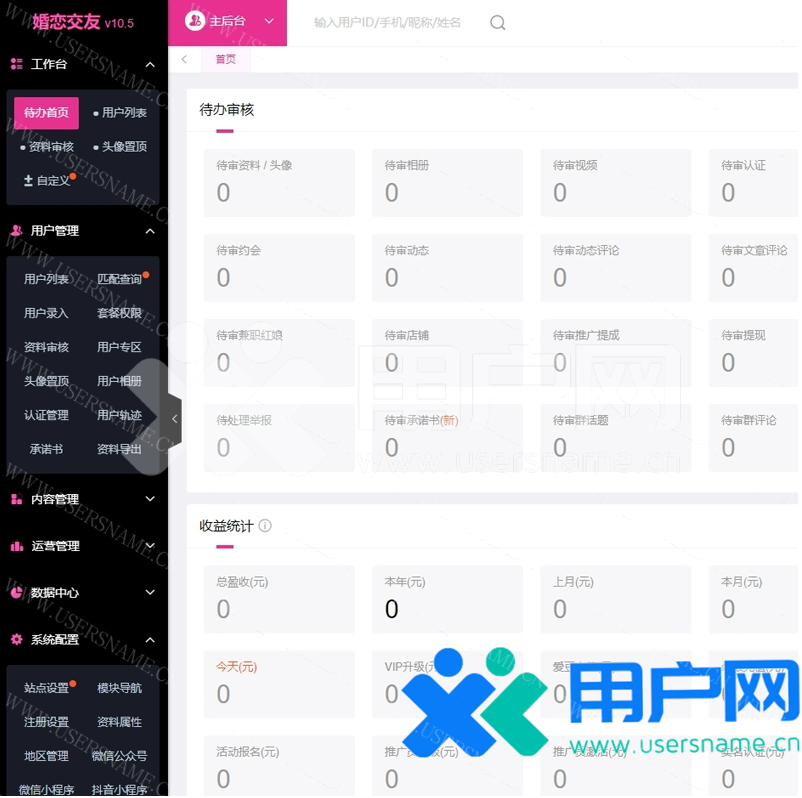Click the 内容管理 blocks icon
Viewport: 802px width, 798px height.
pos(16,499)
